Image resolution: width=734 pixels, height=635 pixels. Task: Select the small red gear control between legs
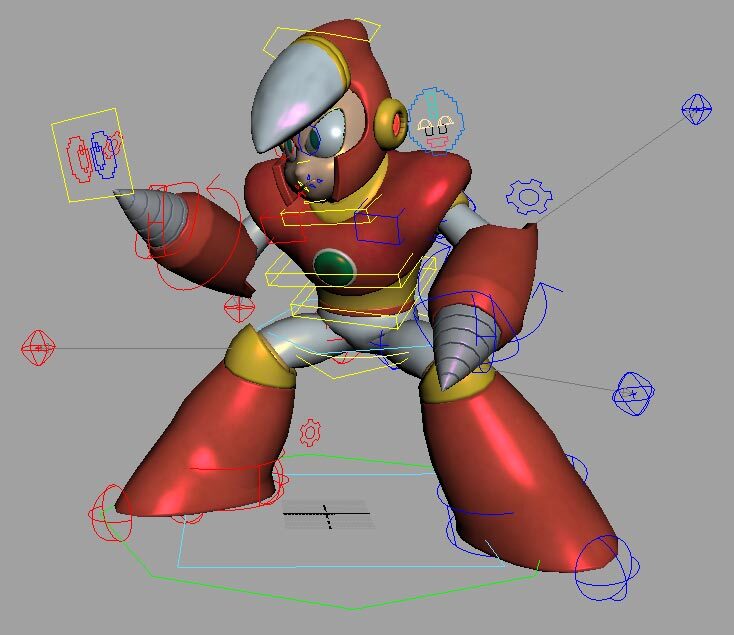(x=309, y=432)
